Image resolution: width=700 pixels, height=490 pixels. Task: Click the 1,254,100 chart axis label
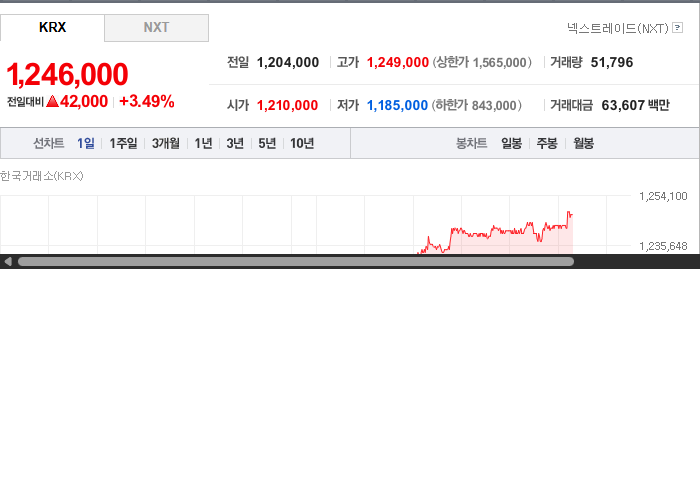[663, 196]
